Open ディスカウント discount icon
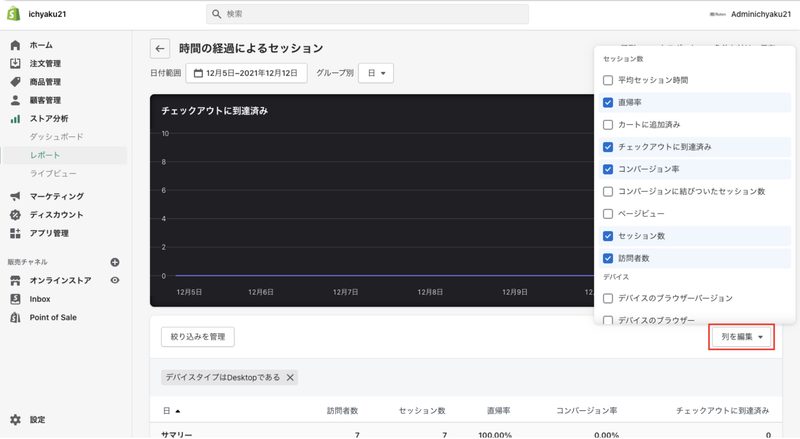The image size is (800, 439). [x=15, y=215]
